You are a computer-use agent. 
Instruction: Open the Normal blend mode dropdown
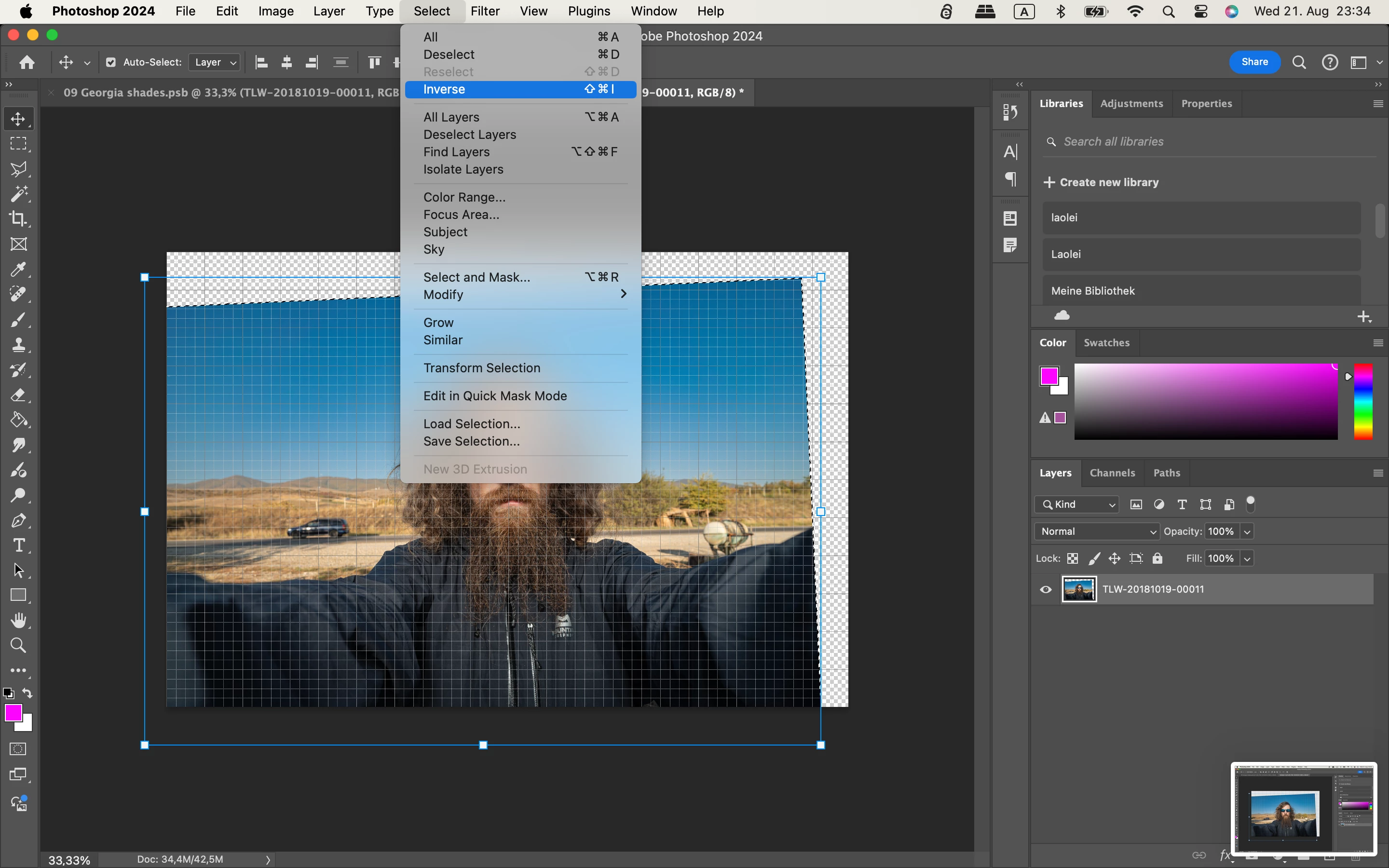coord(1097,531)
